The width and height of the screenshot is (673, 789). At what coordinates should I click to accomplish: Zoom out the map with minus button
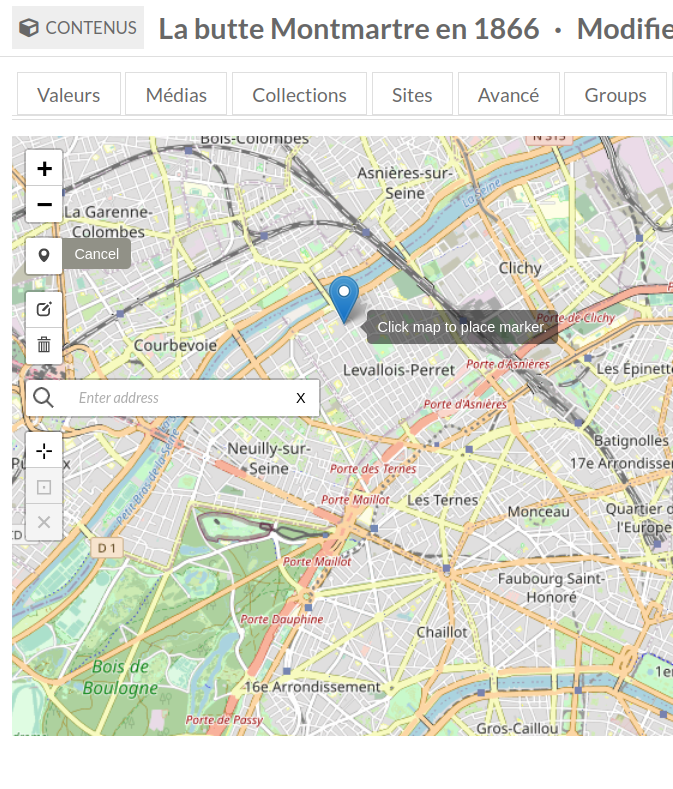(44, 204)
